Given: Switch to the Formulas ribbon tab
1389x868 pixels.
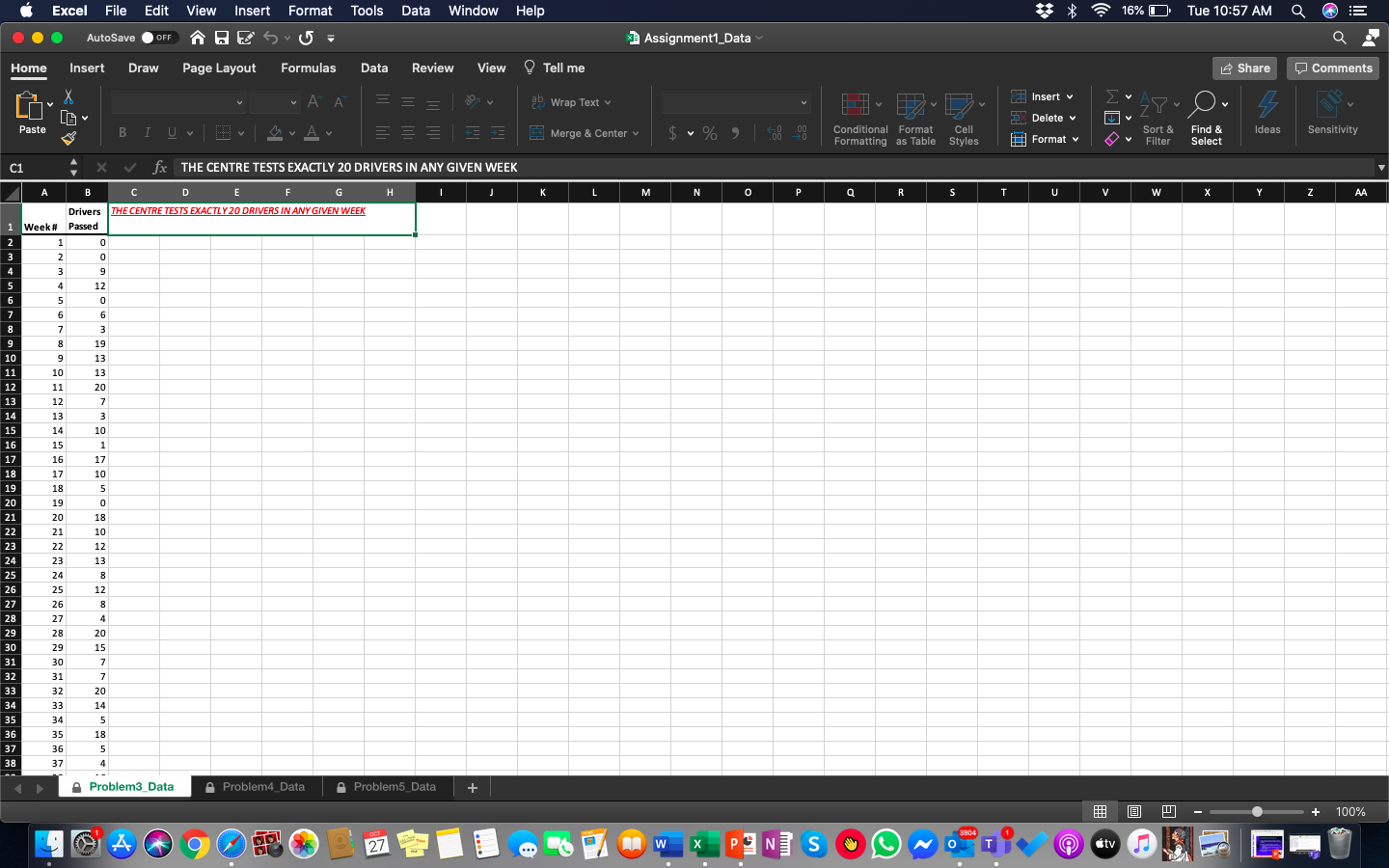Looking at the screenshot, I should pos(308,68).
